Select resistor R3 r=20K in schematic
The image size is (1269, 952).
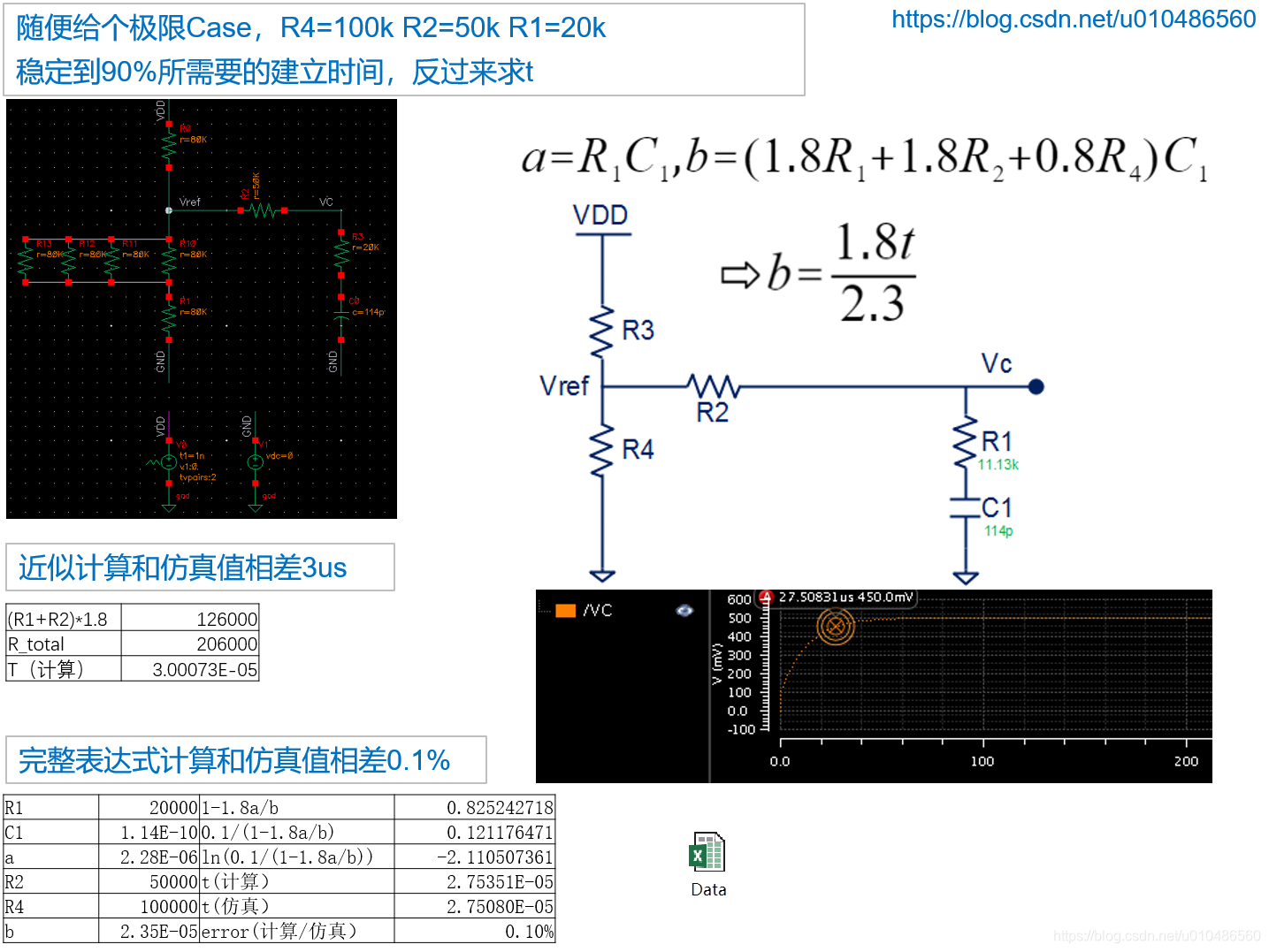[x=341, y=253]
